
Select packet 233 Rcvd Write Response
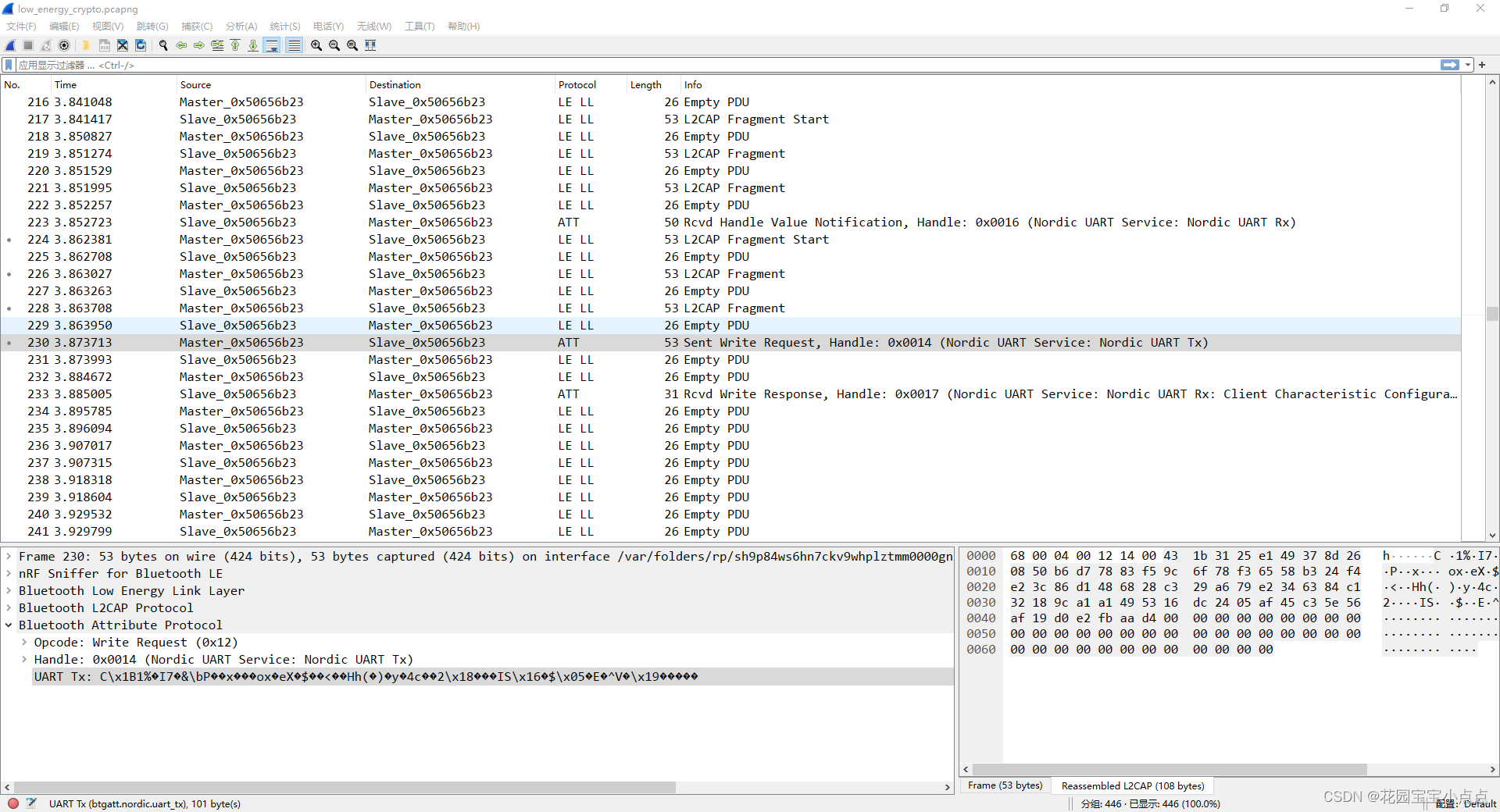[x=730, y=394]
